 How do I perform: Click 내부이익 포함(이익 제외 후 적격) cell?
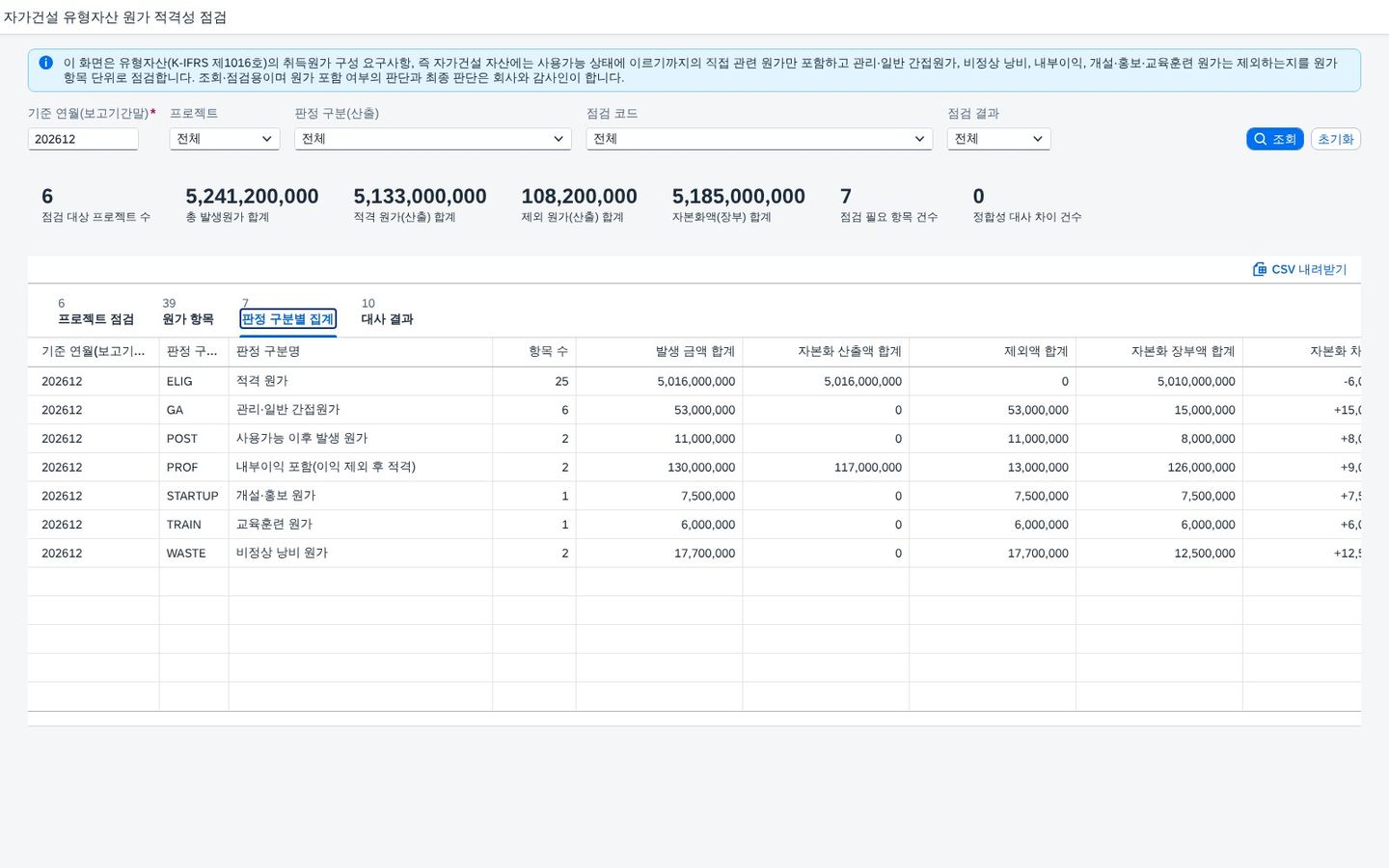(x=361, y=467)
